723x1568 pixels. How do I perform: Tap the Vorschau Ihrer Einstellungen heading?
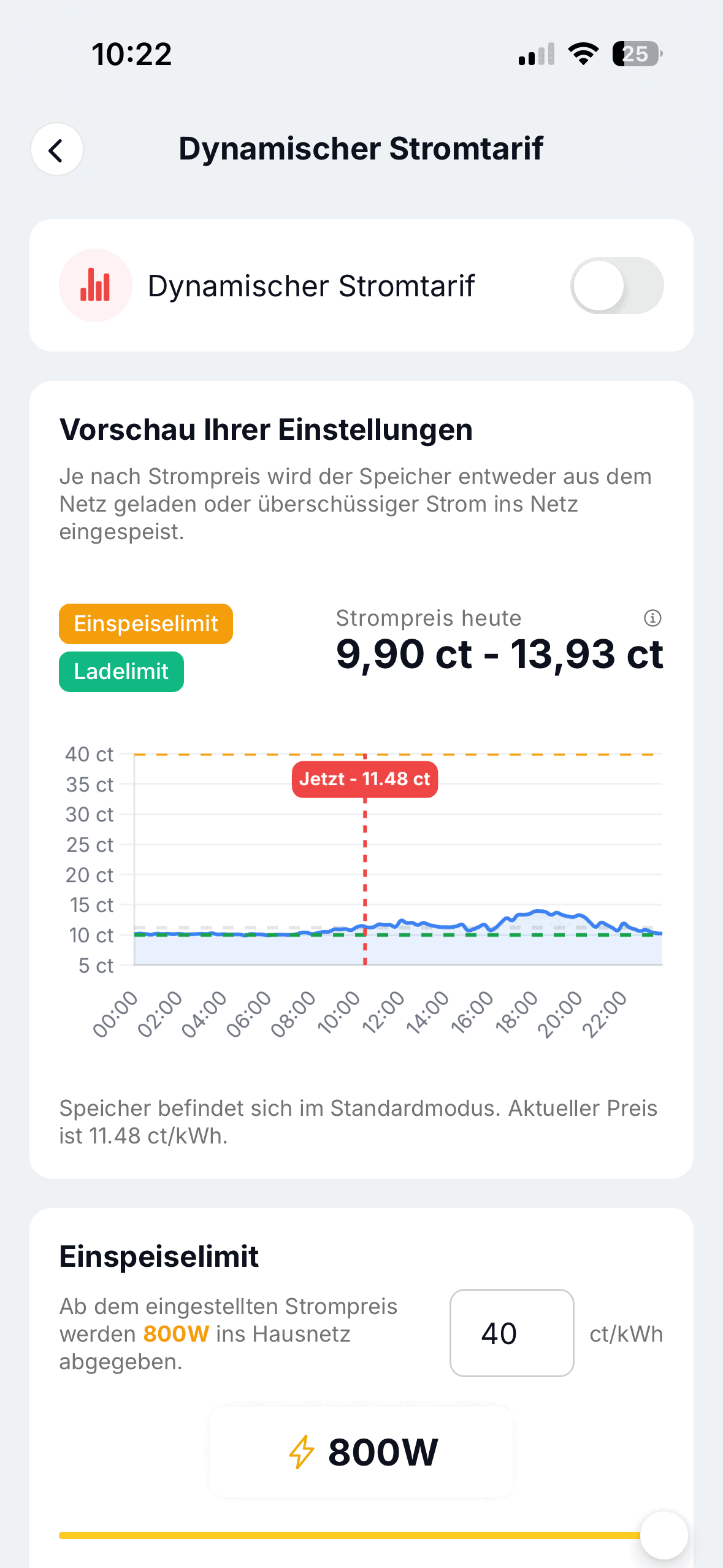pos(266,429)
